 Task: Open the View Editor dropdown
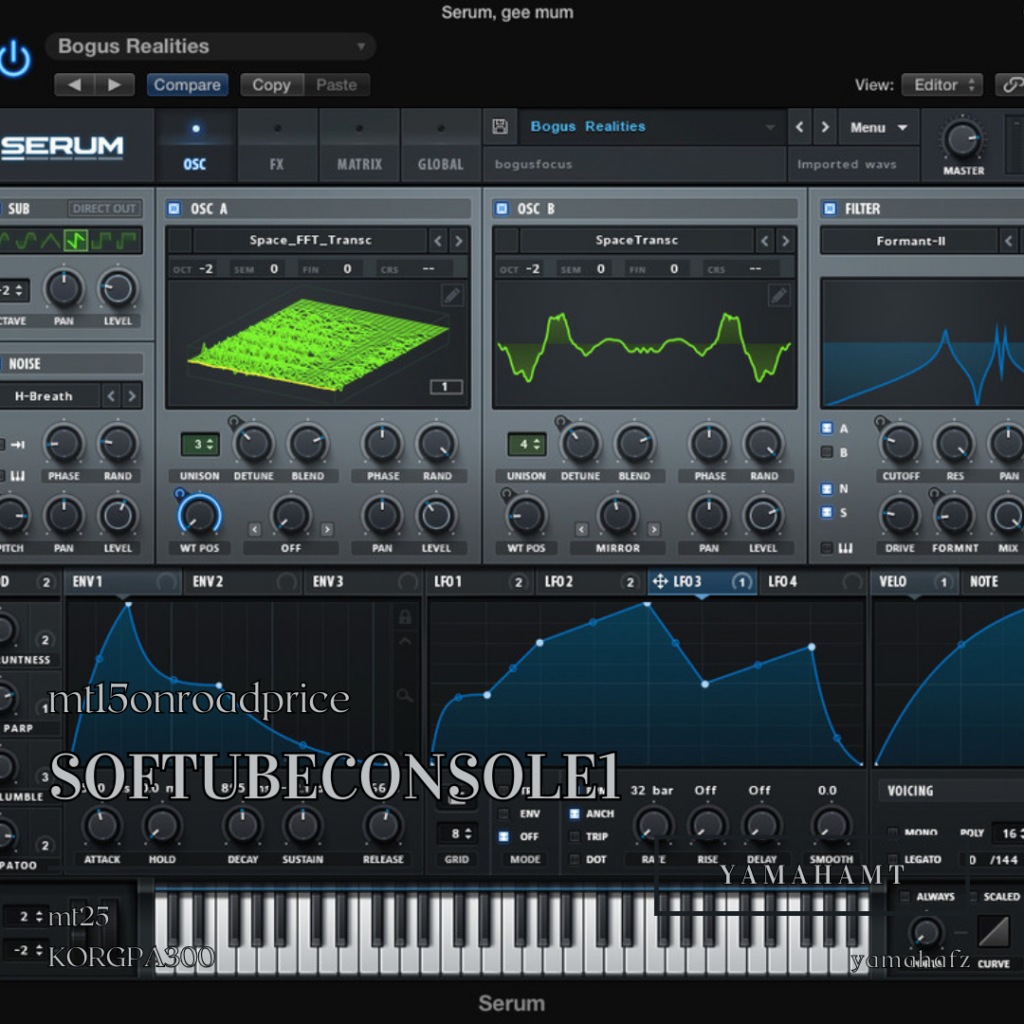pos(942,85)
